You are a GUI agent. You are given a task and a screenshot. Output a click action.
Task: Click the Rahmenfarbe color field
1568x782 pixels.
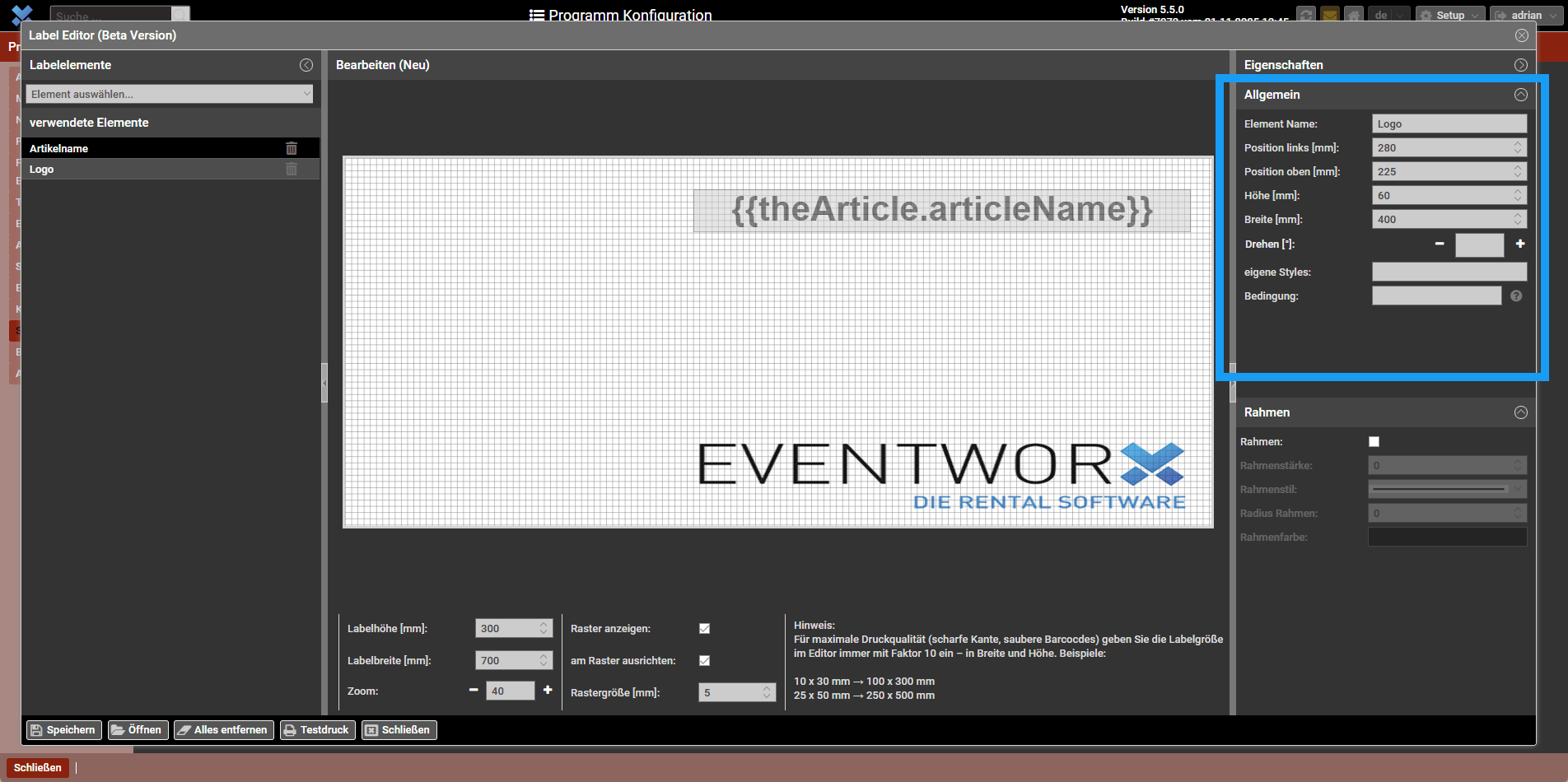point(1447,538)
